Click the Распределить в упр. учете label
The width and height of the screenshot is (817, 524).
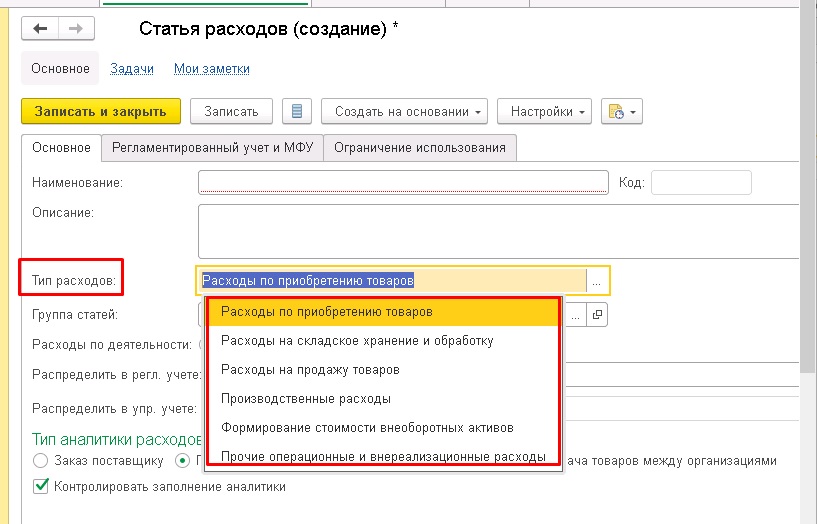115,409
